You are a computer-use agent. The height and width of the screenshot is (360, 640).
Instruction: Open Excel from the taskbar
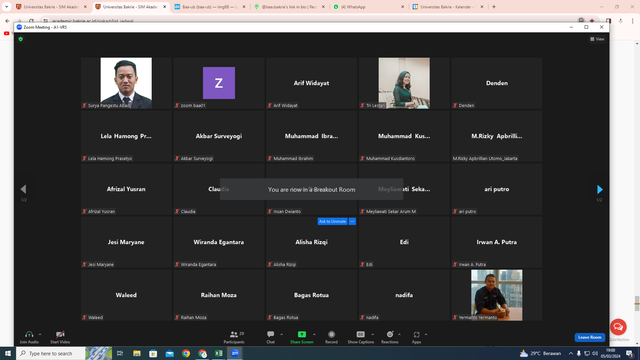click(x=219, y=353)
